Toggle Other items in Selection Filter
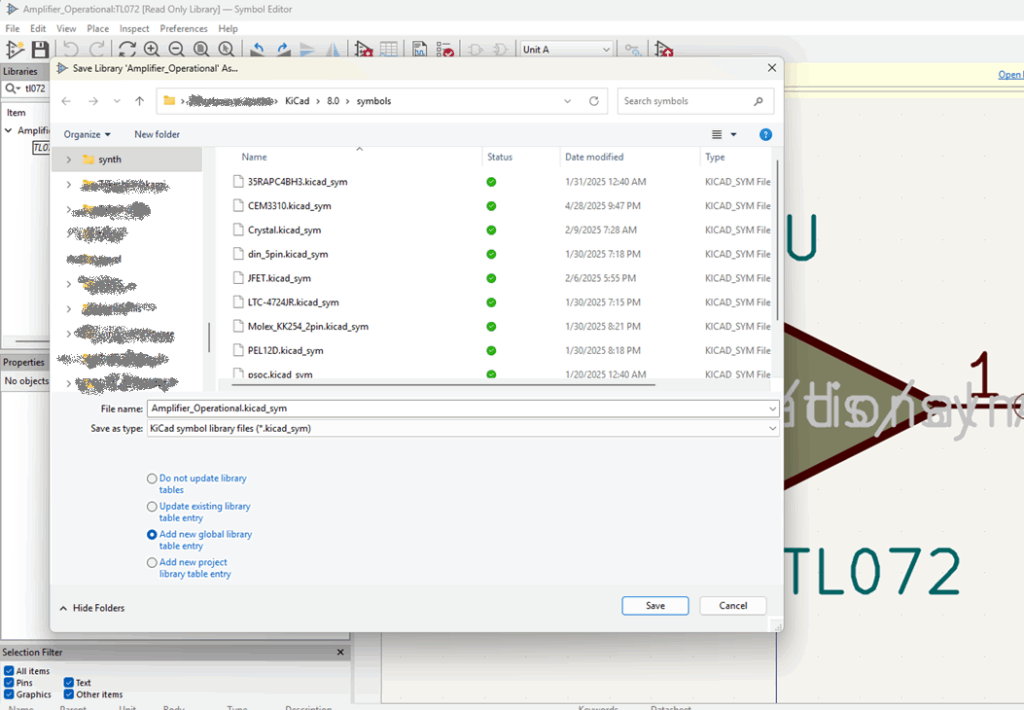Image resolution: width=1024 pixels, height=710 pixels. point(69,694)
